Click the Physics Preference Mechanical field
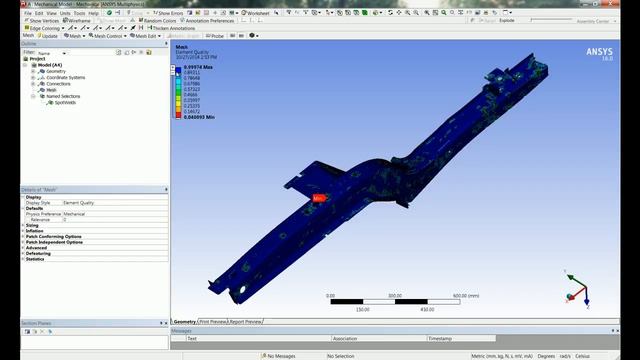This screenshot has width=640, height=360. [x=115, y=214]
